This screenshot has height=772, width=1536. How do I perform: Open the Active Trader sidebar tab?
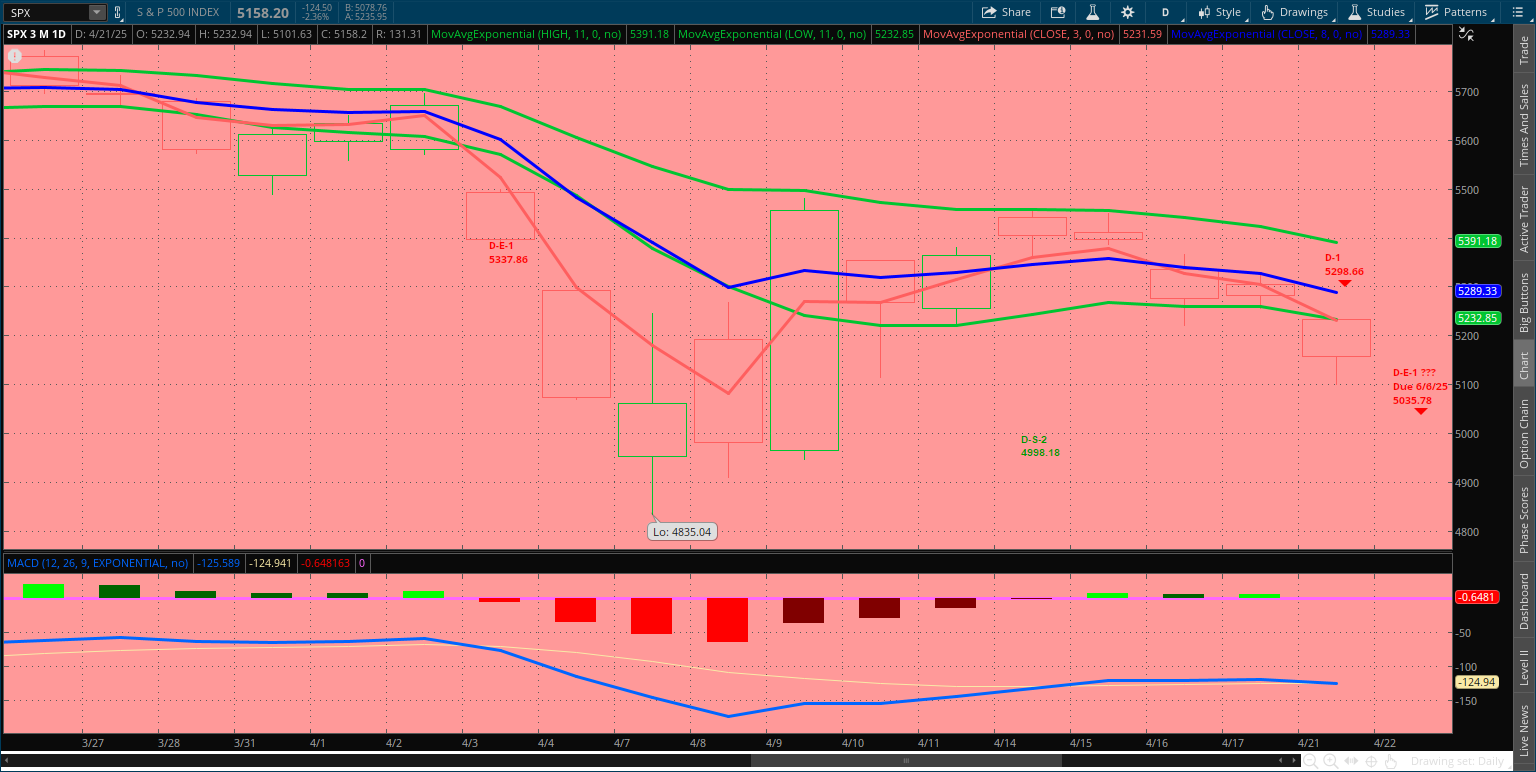[1524, 219]
